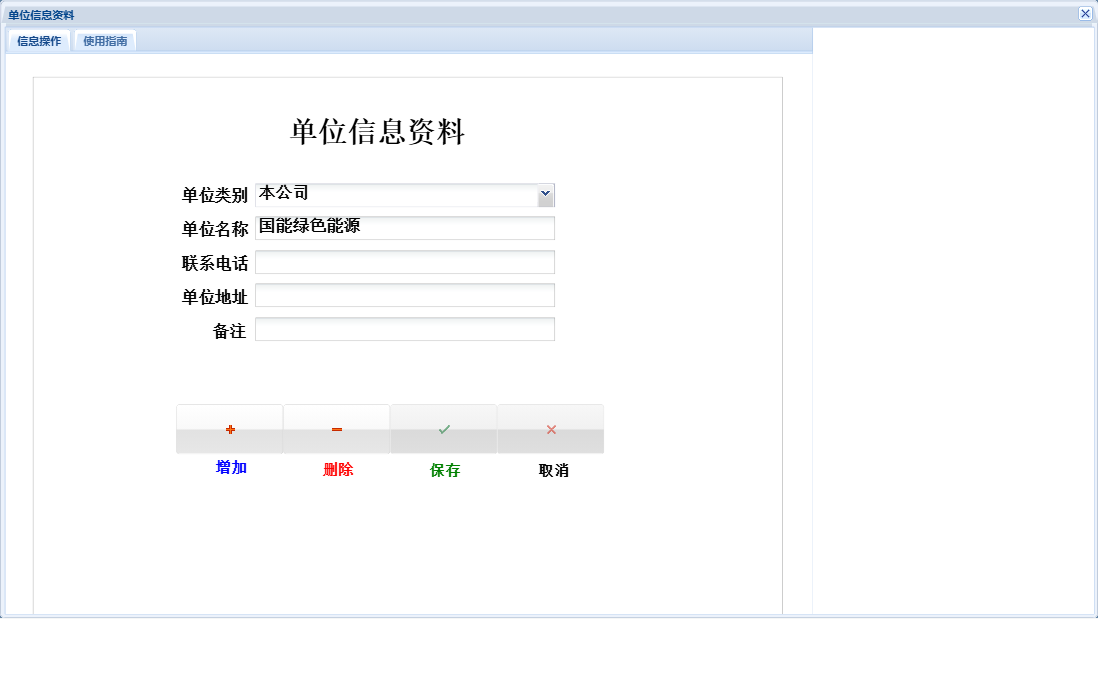The width and height of the screenshot is (1098, 687).
Task: Click the orange plus icon to add record
Action: [230, 428]
